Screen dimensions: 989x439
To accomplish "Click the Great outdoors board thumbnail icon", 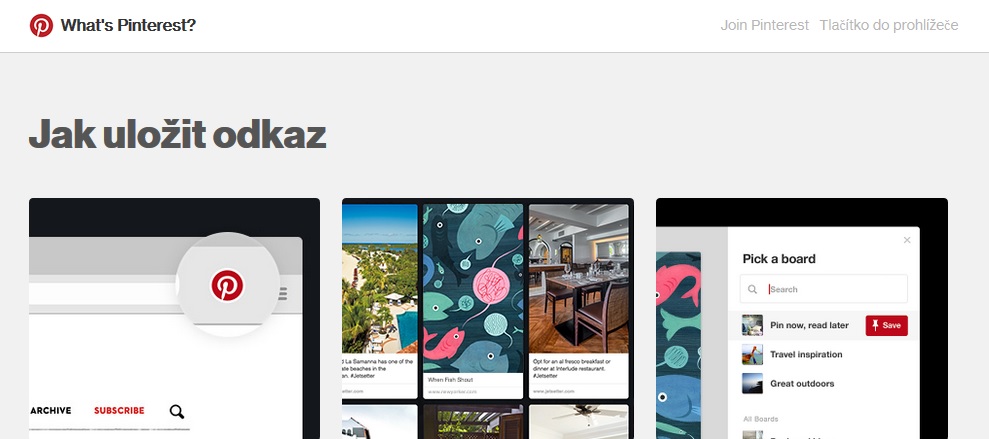I will point(752,383).
